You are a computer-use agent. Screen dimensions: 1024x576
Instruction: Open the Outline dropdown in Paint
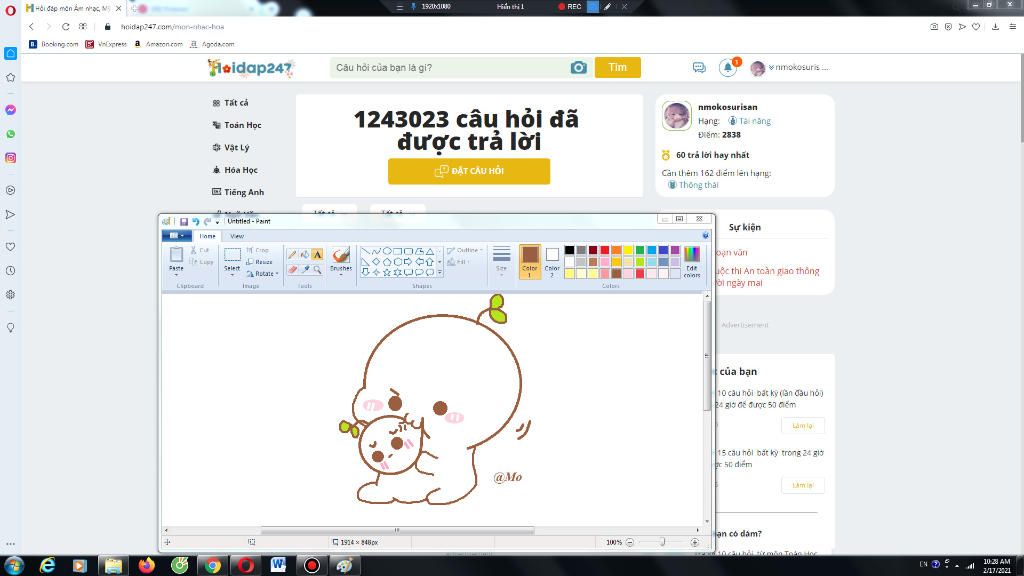[465, 250]
